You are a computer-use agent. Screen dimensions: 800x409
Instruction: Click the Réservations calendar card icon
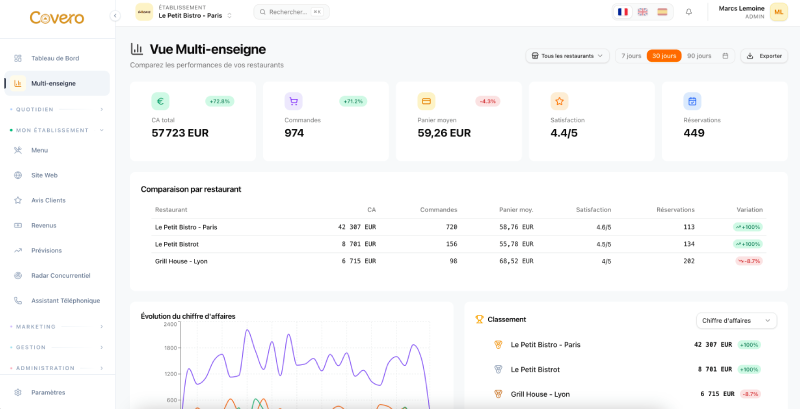pyautogui.click(x=692, y=101)
